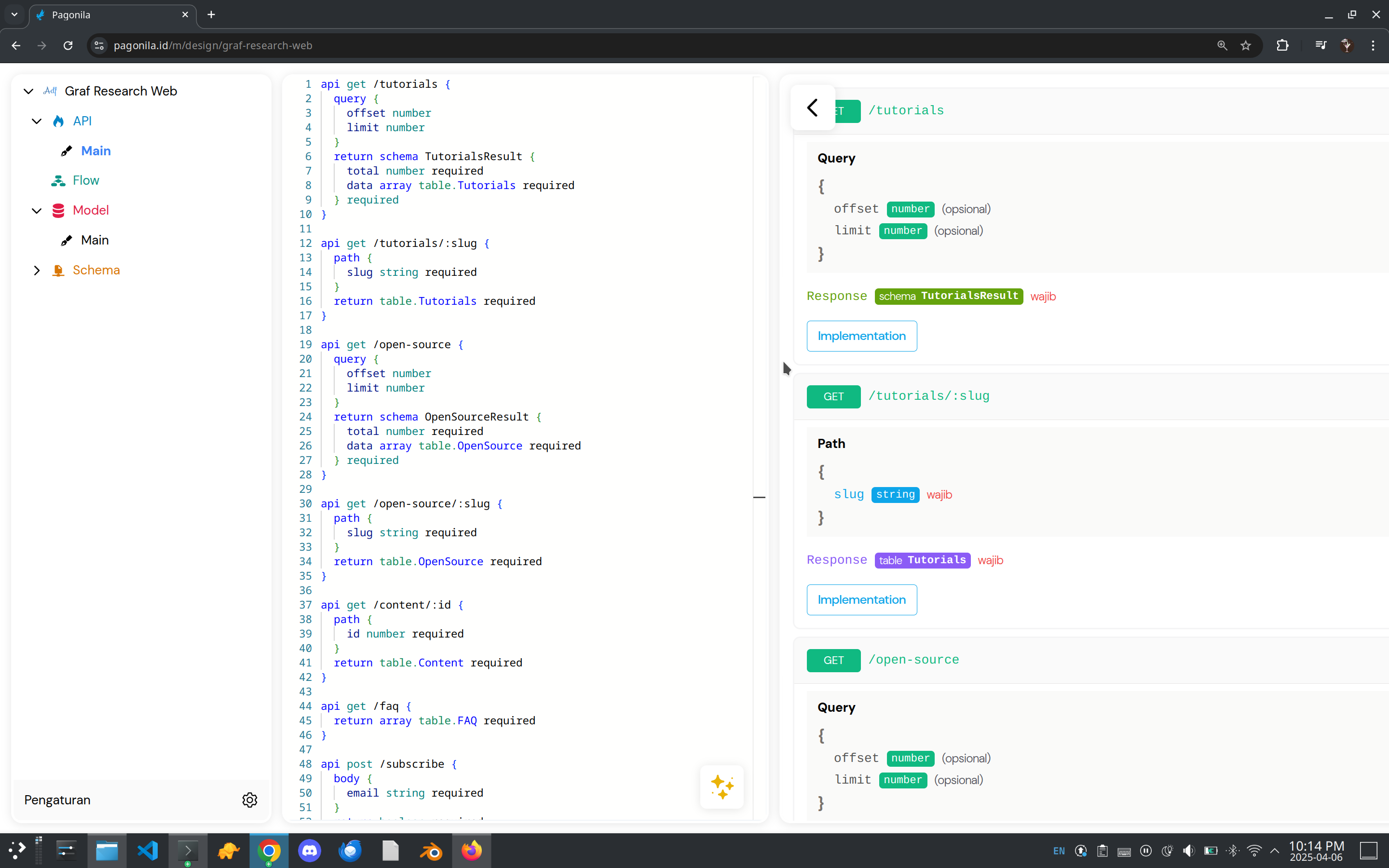Click Implementation button under /tutorials/:slug

click(x=861, y=599)
